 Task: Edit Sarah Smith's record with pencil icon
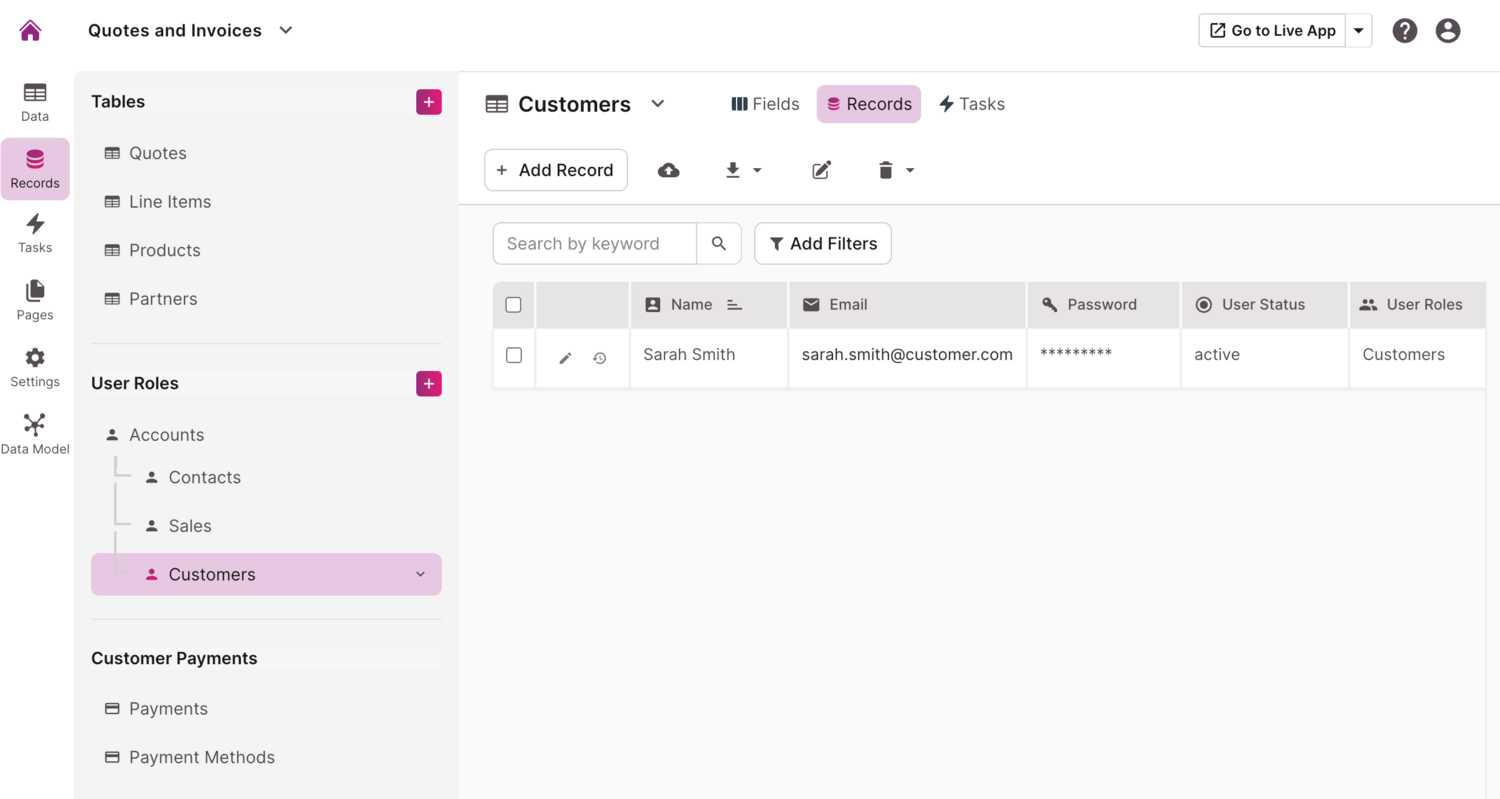pyautogui.click(x=565, y=357)
